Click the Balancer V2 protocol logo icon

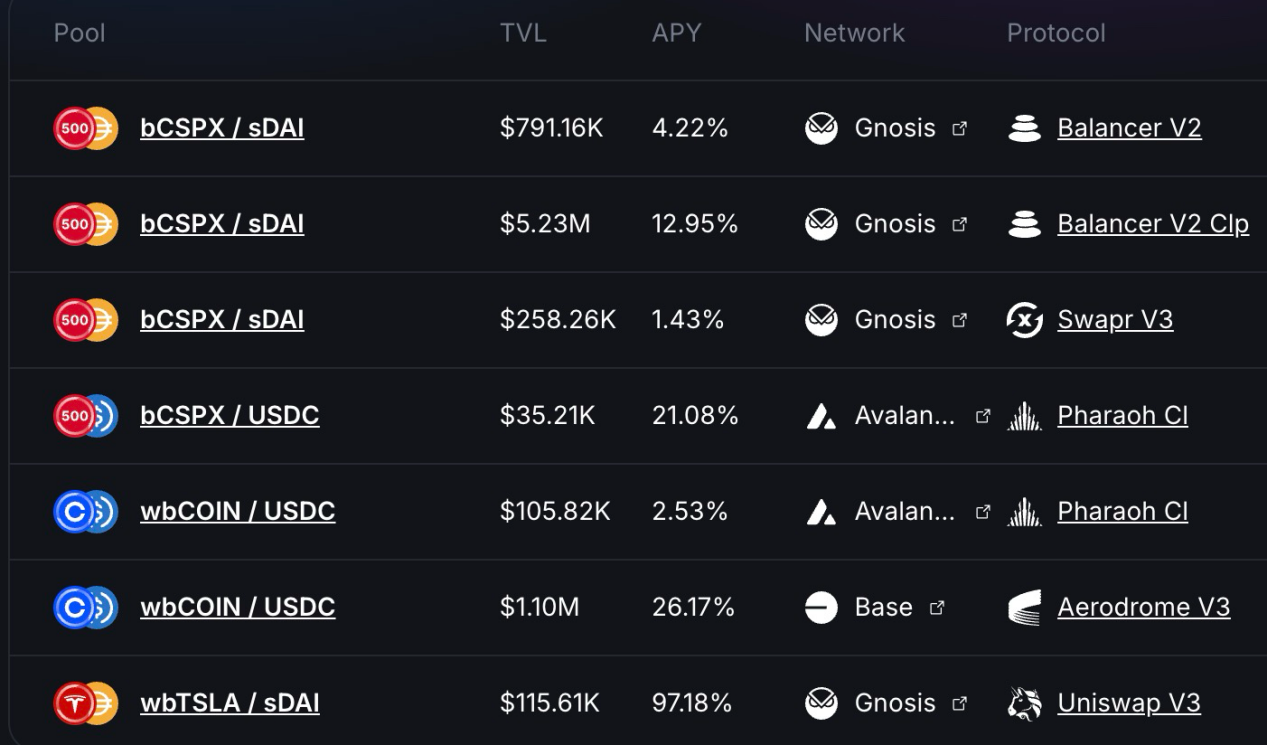pos(1024,128)
